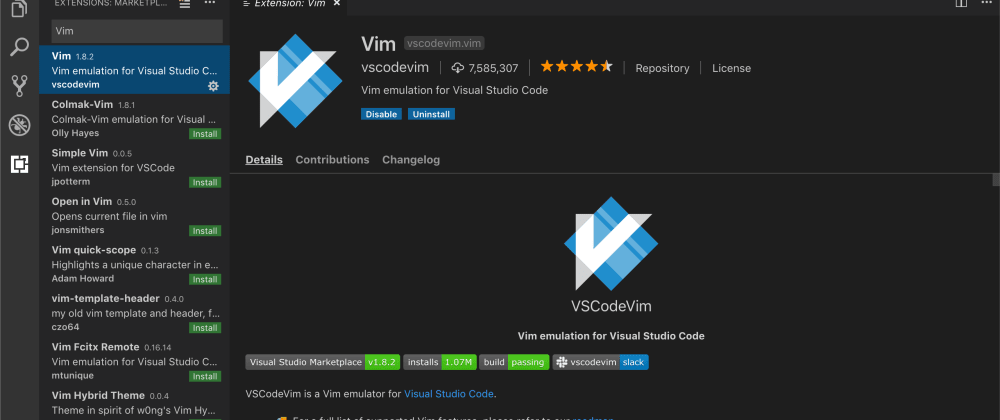Viewport: 1000px width, 420px height.
Task: Click the vscodevim.vim identifier label
Action: 444,43
